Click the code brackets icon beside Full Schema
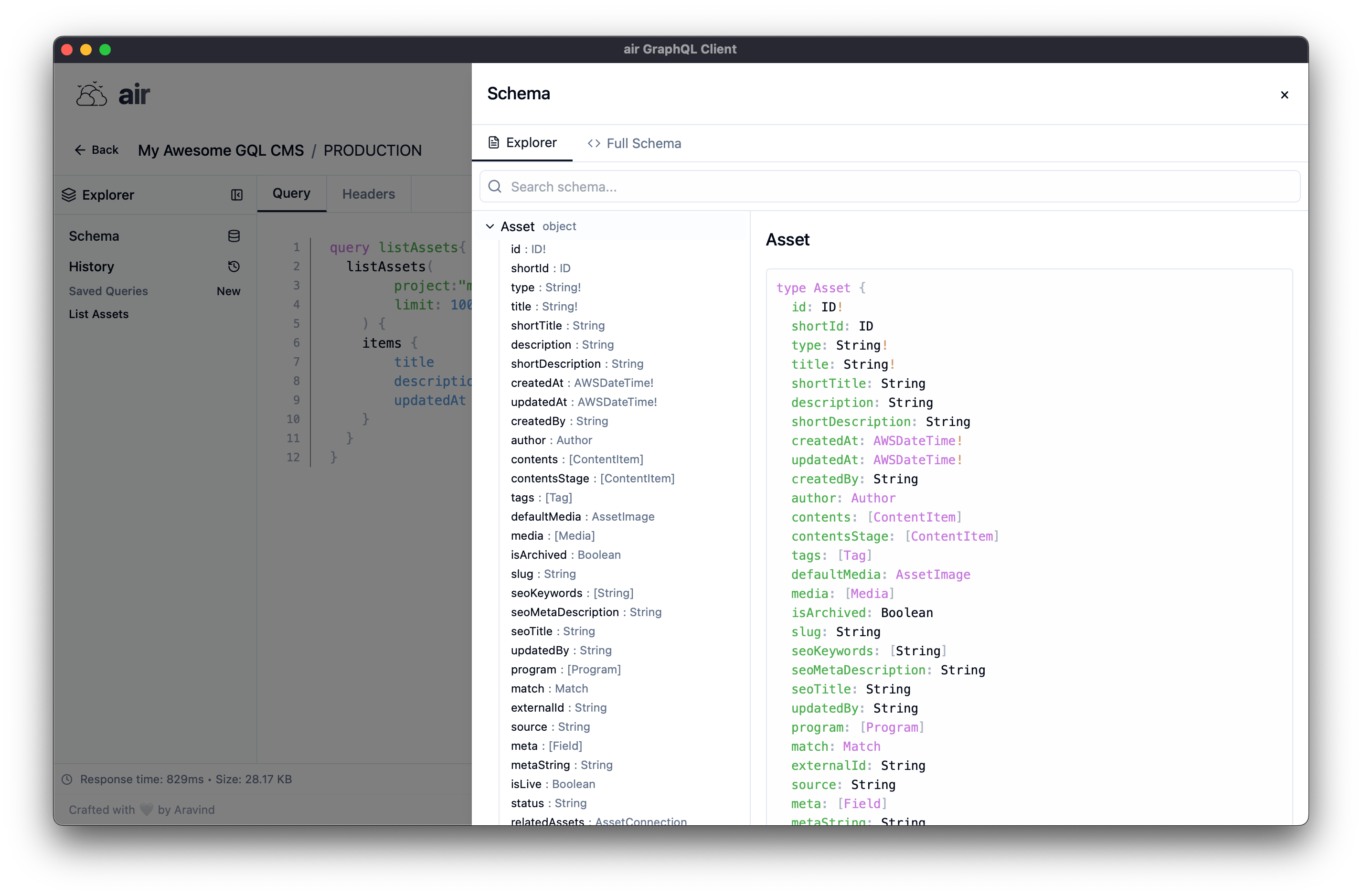The image size is (1362, 896). [x=594, y=143]
